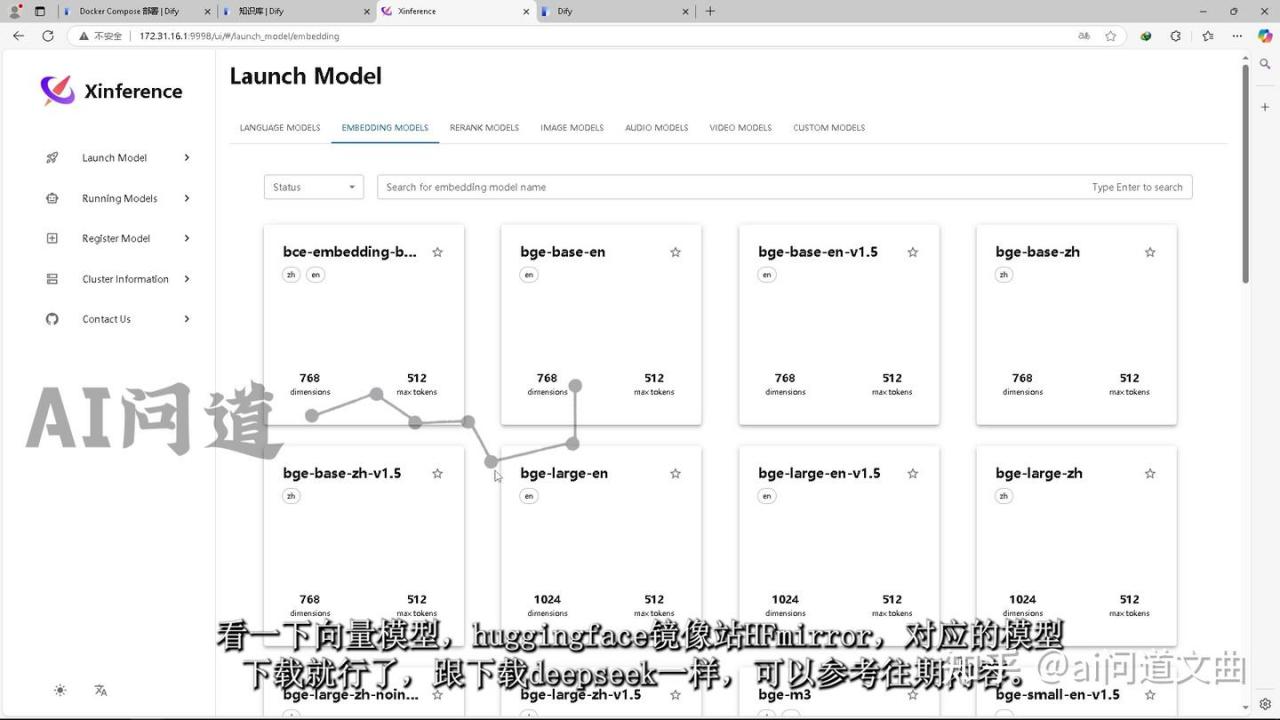Click the Running Models icon in sidebar
The width and height of the screenshot is (1280, 720).
pos(52,198)
